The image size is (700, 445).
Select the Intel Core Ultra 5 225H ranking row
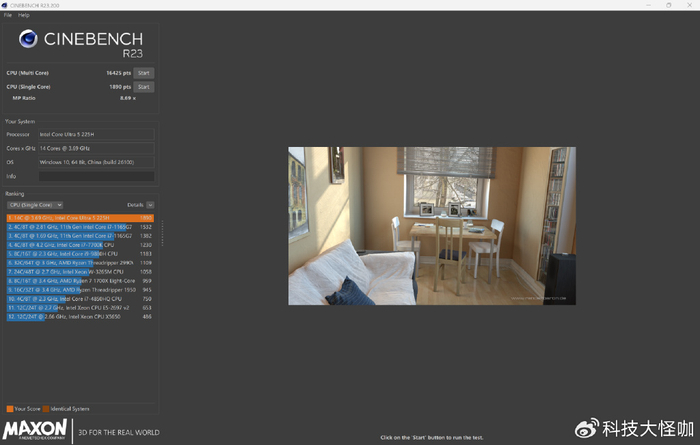tap(80, 218)
